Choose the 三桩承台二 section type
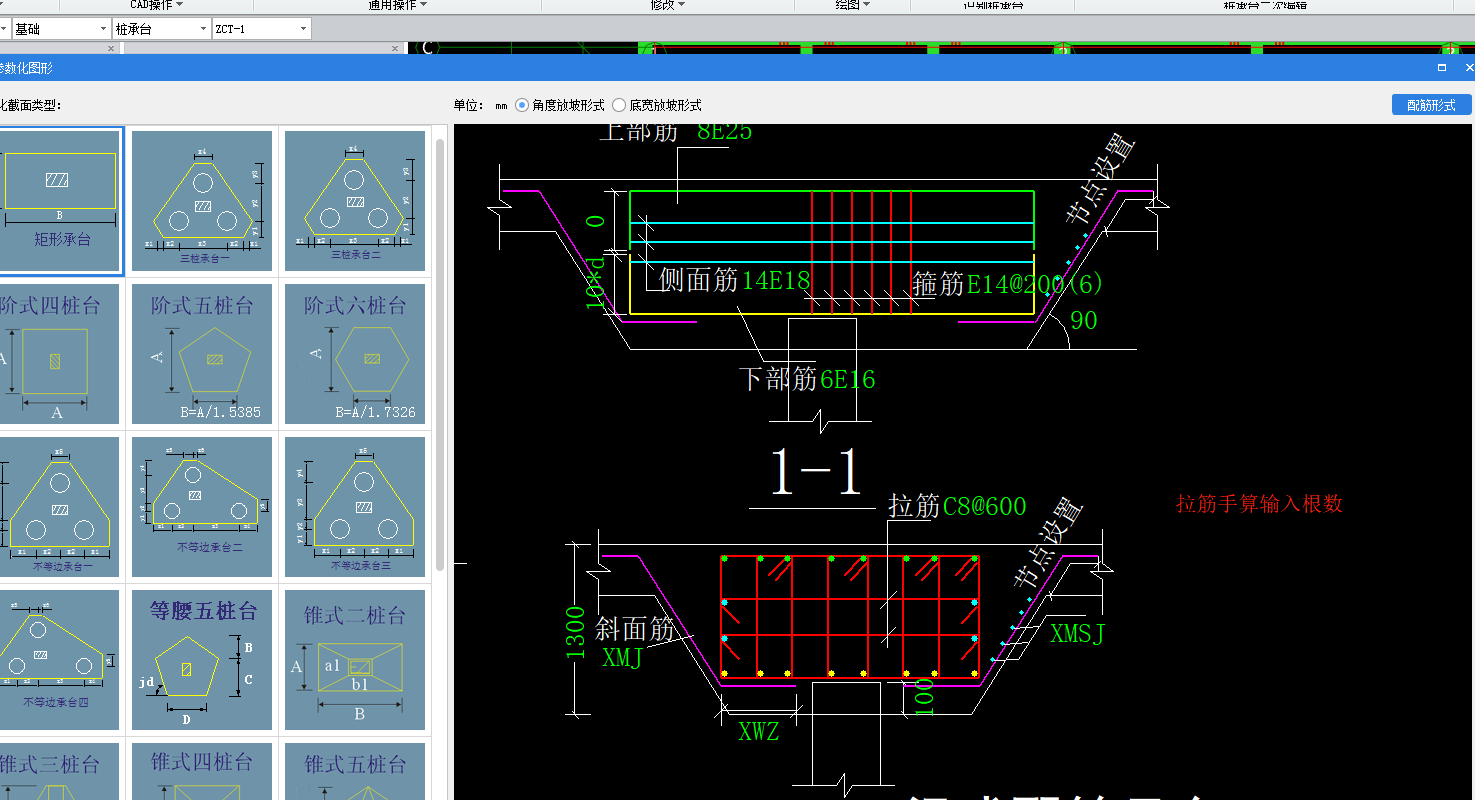The height and width of the screenshot is (800, 1475). (355, 201)
